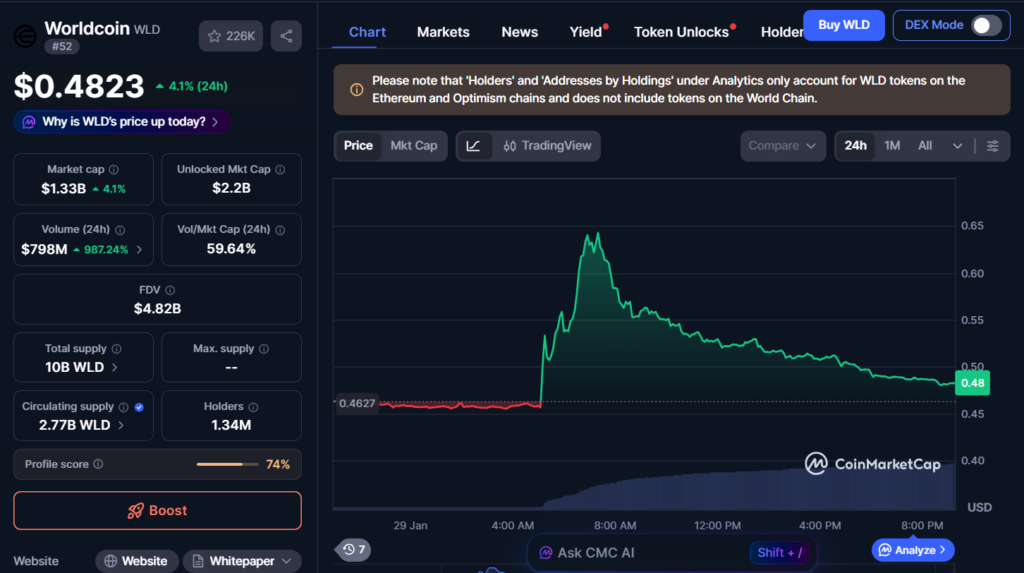The height and width of the screenshot is (573, 1024).
Task: Open the Token Unlocks tab
Action: (681, 32)
